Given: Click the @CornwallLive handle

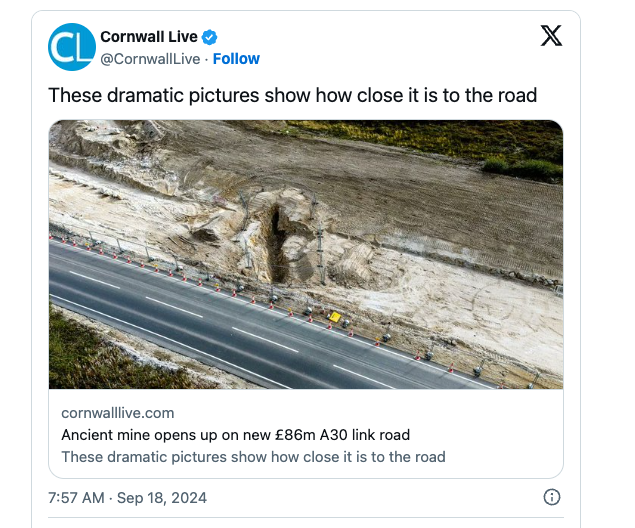Looking at the screenshot, I should tap(150, 58).
